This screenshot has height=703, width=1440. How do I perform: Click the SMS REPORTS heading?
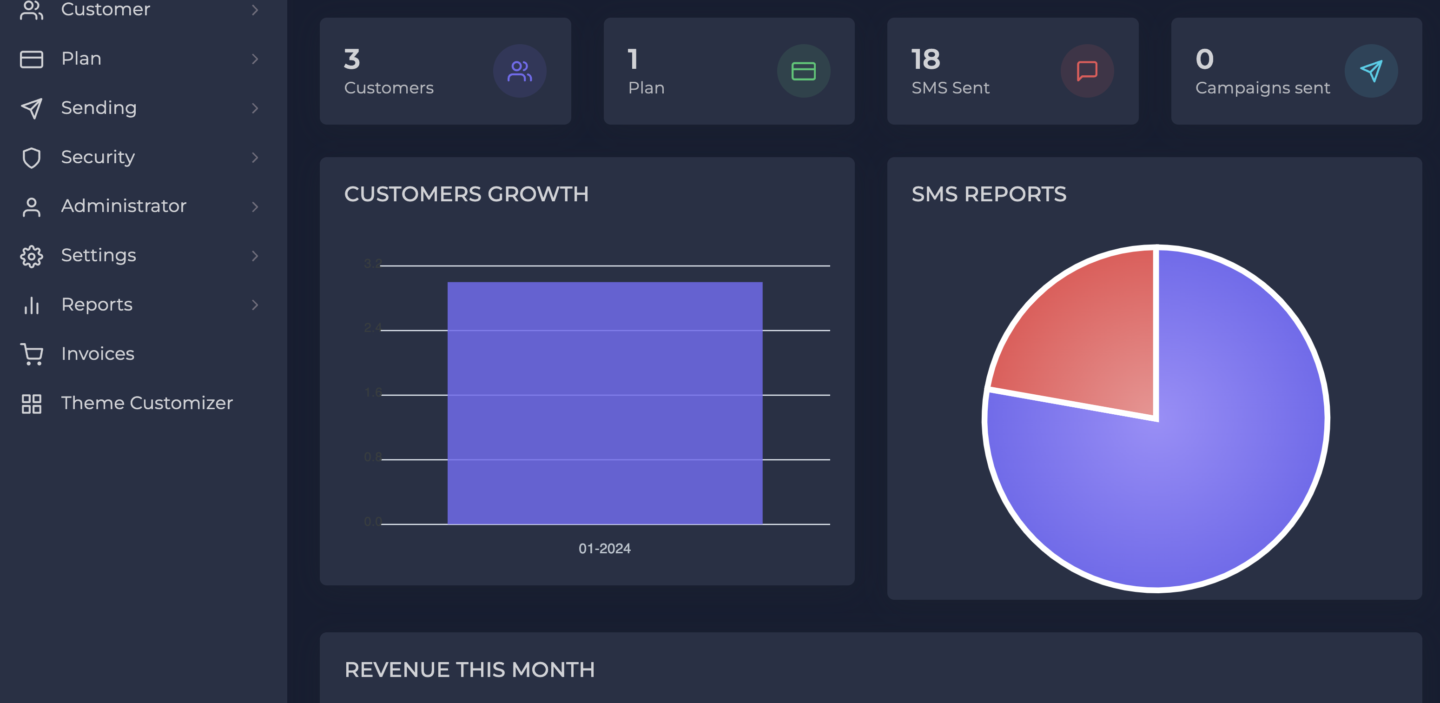pyautogui.click(x=989, y=194)
